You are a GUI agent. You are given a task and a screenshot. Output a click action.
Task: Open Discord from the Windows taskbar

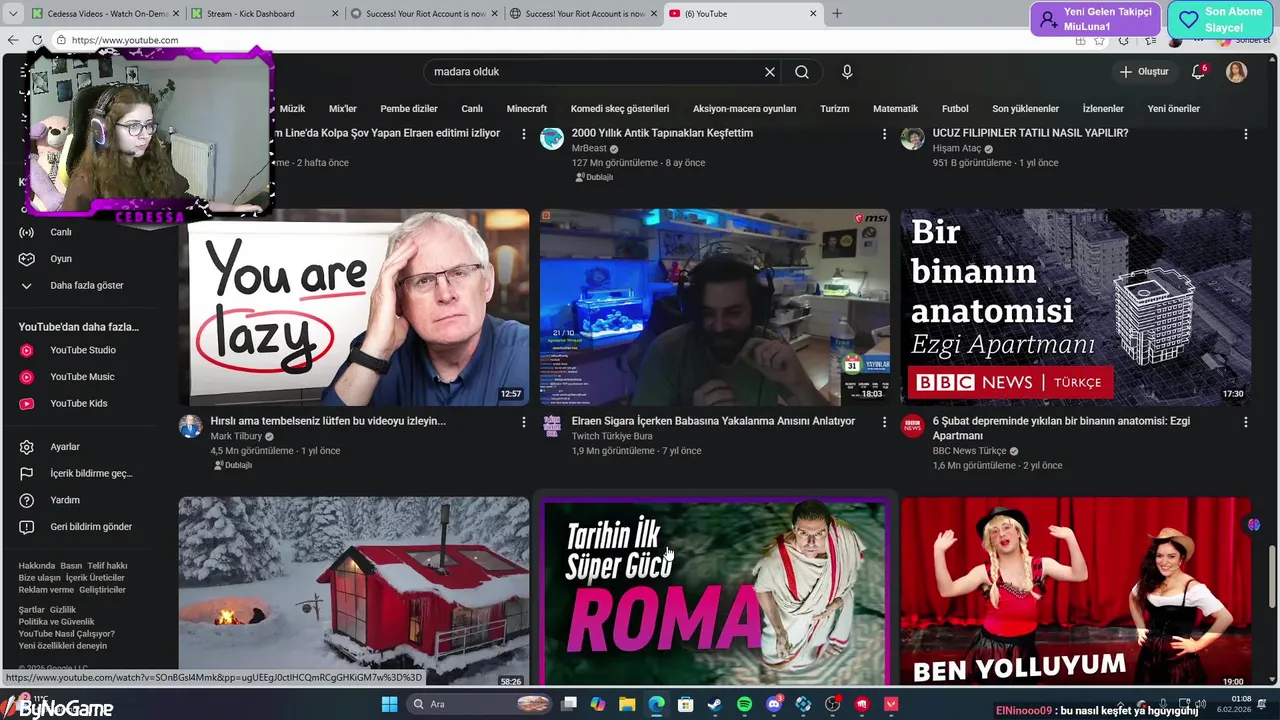774,704
